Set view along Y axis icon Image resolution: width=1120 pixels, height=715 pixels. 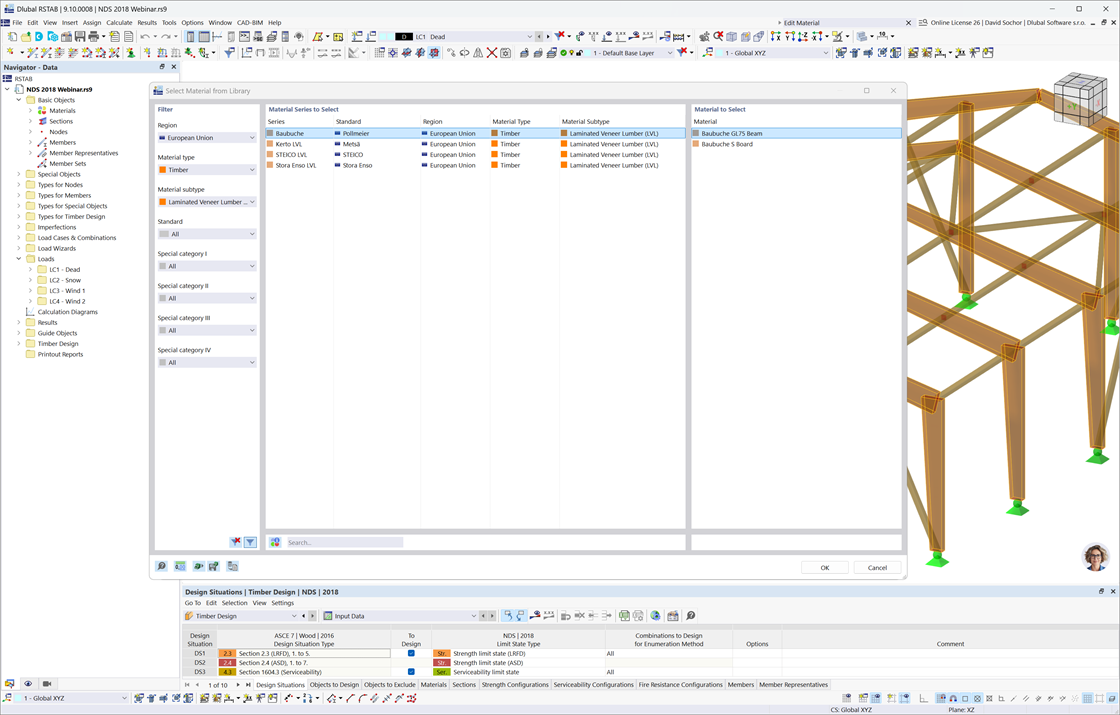(x=790, y=36)
